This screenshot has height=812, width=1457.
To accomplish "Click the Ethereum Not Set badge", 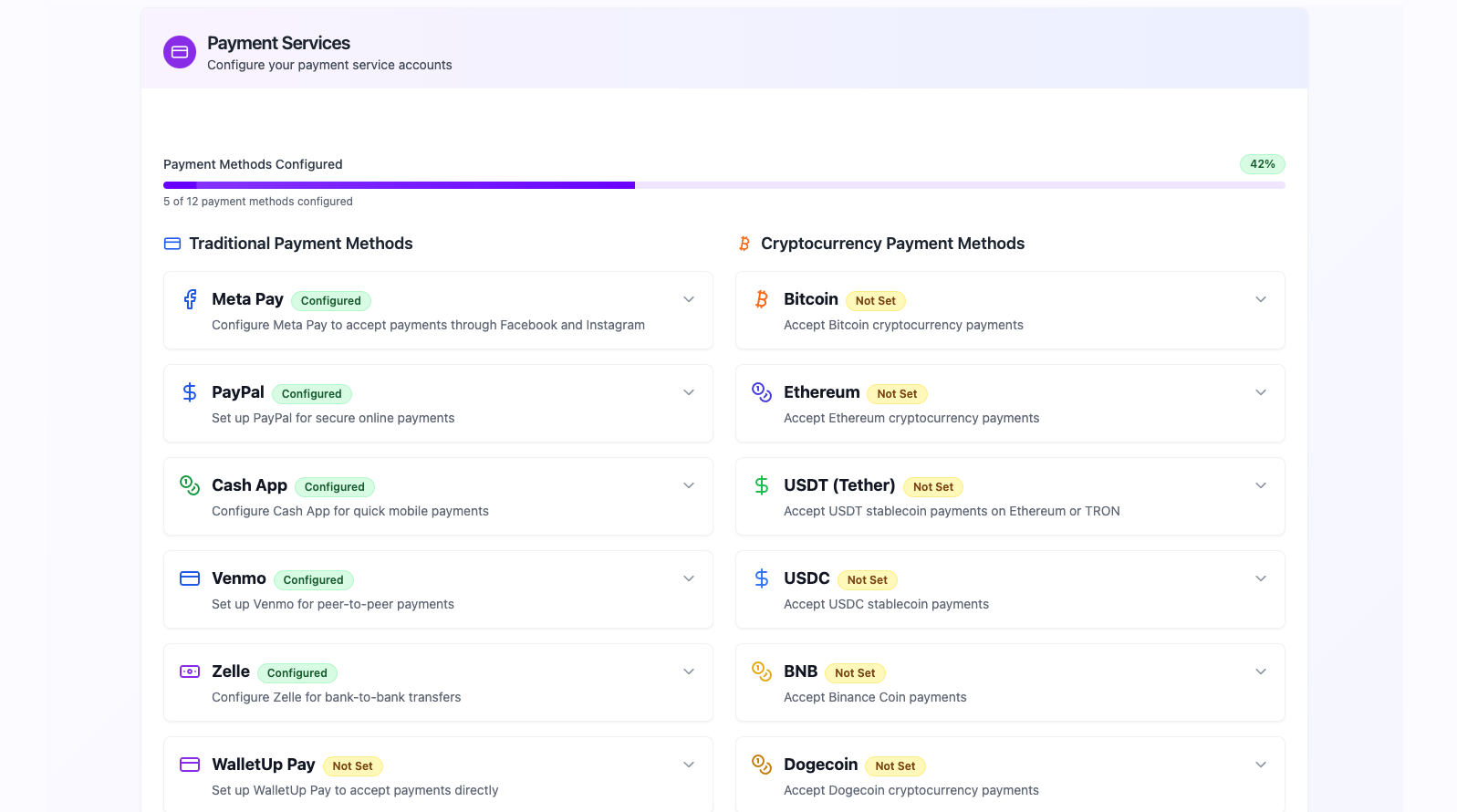I will coord(898,394).
